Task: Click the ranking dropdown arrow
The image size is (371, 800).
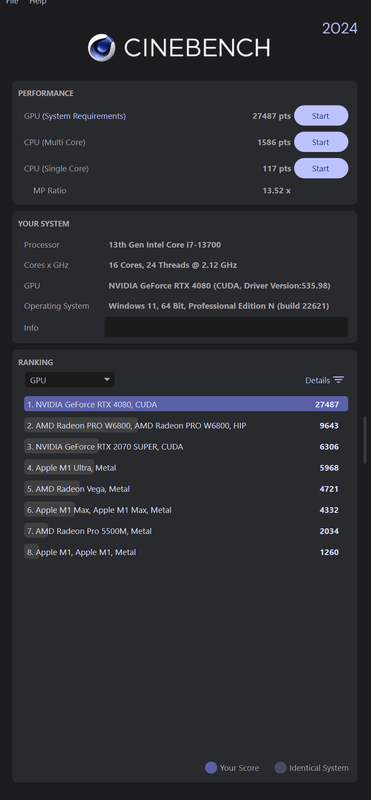Action: click(107, 380)
